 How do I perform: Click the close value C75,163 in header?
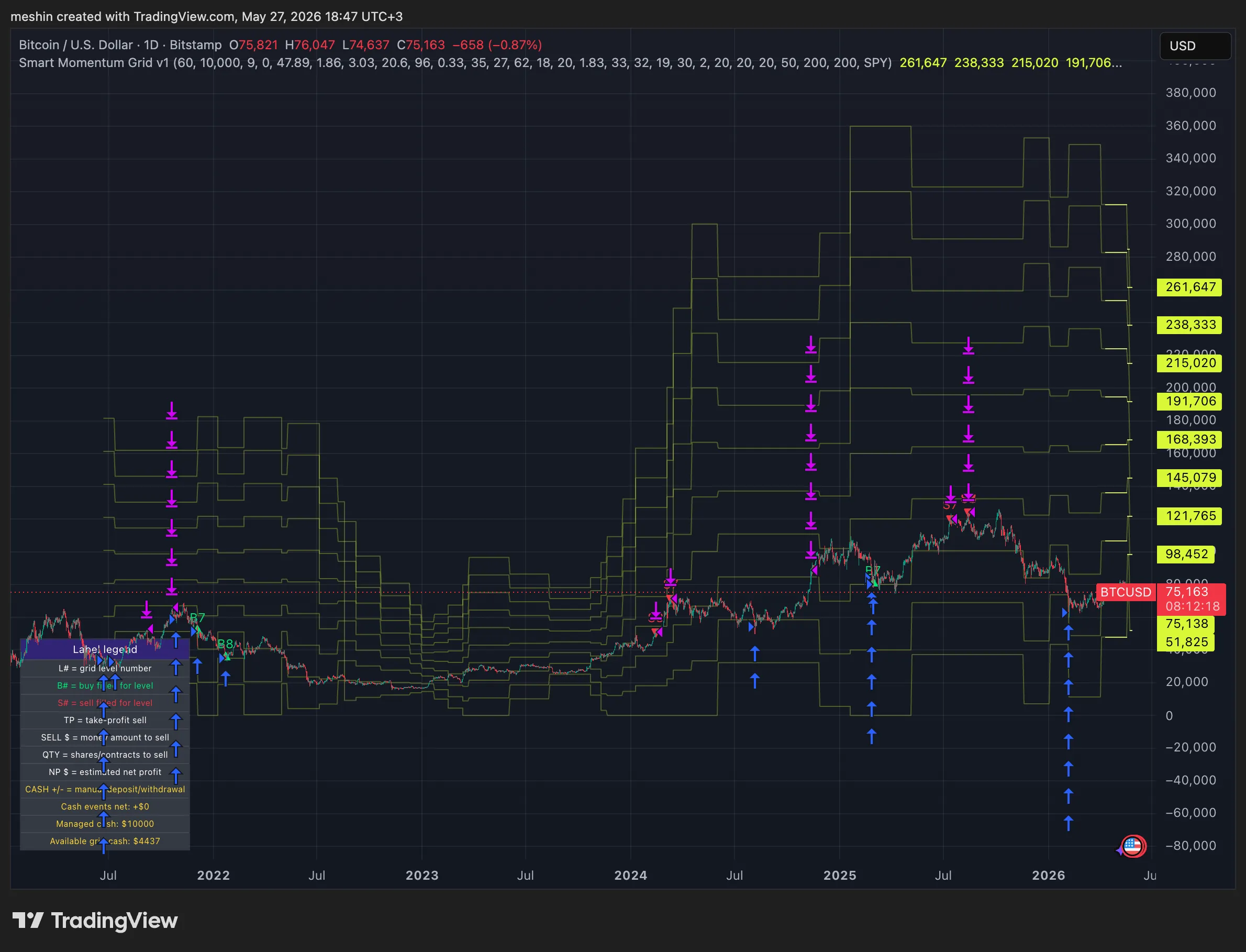pos(421,45)
